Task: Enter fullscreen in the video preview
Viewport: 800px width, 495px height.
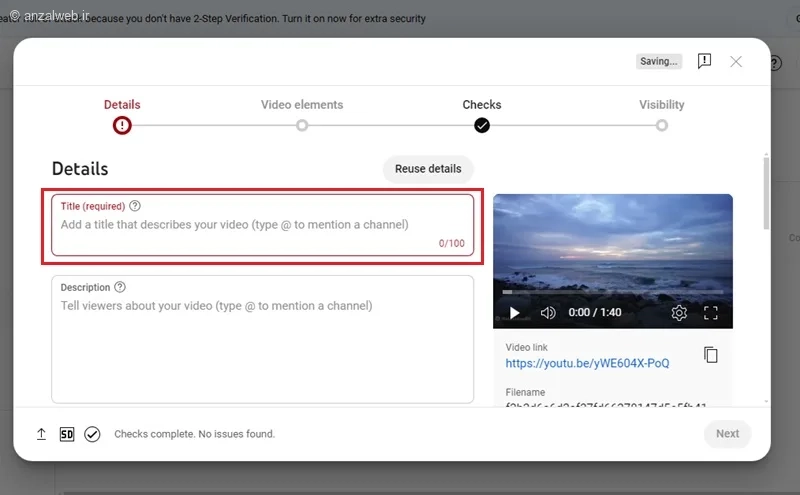Action: pos(711,312)
